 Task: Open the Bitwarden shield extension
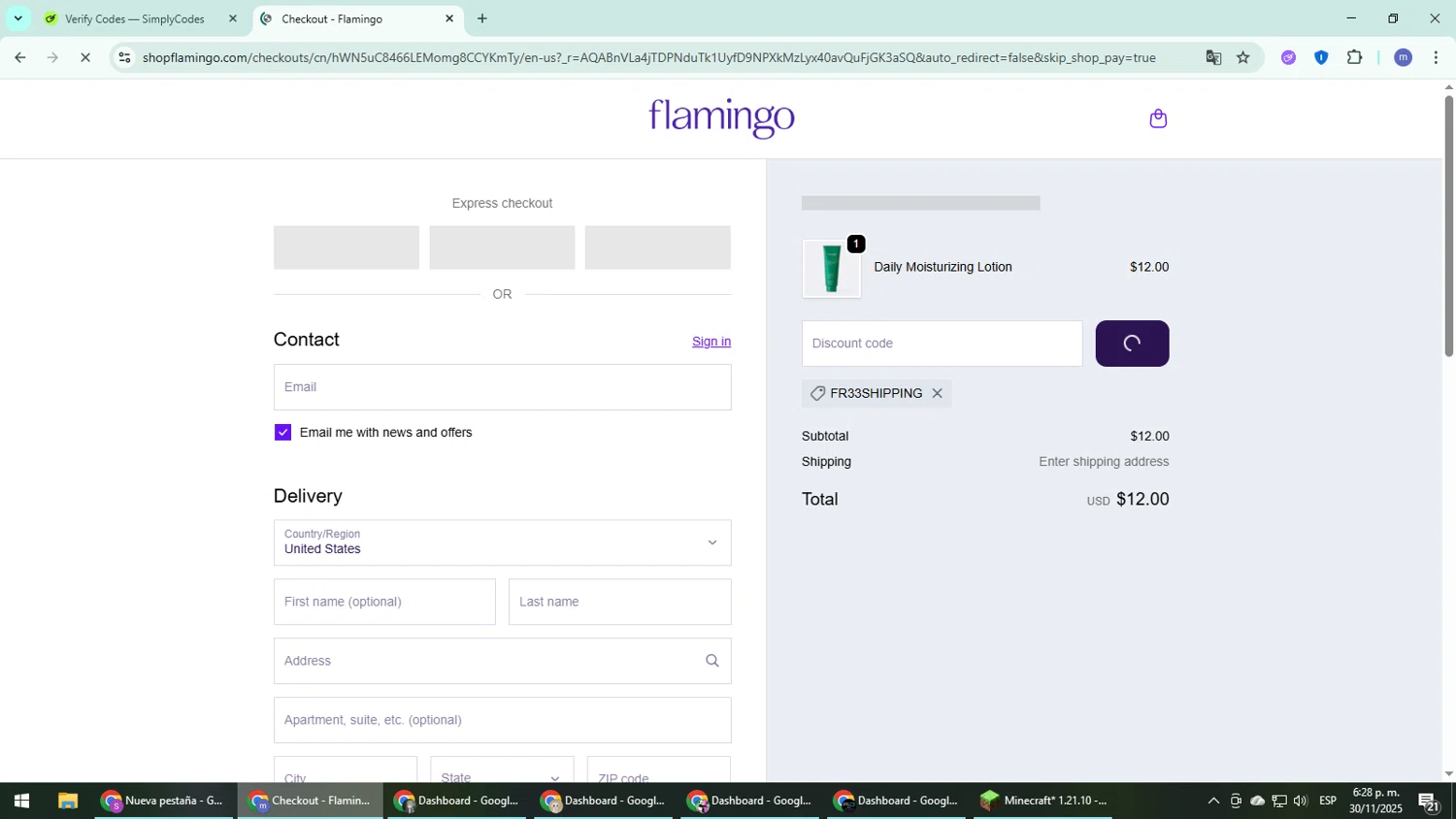pos(1321,57)
